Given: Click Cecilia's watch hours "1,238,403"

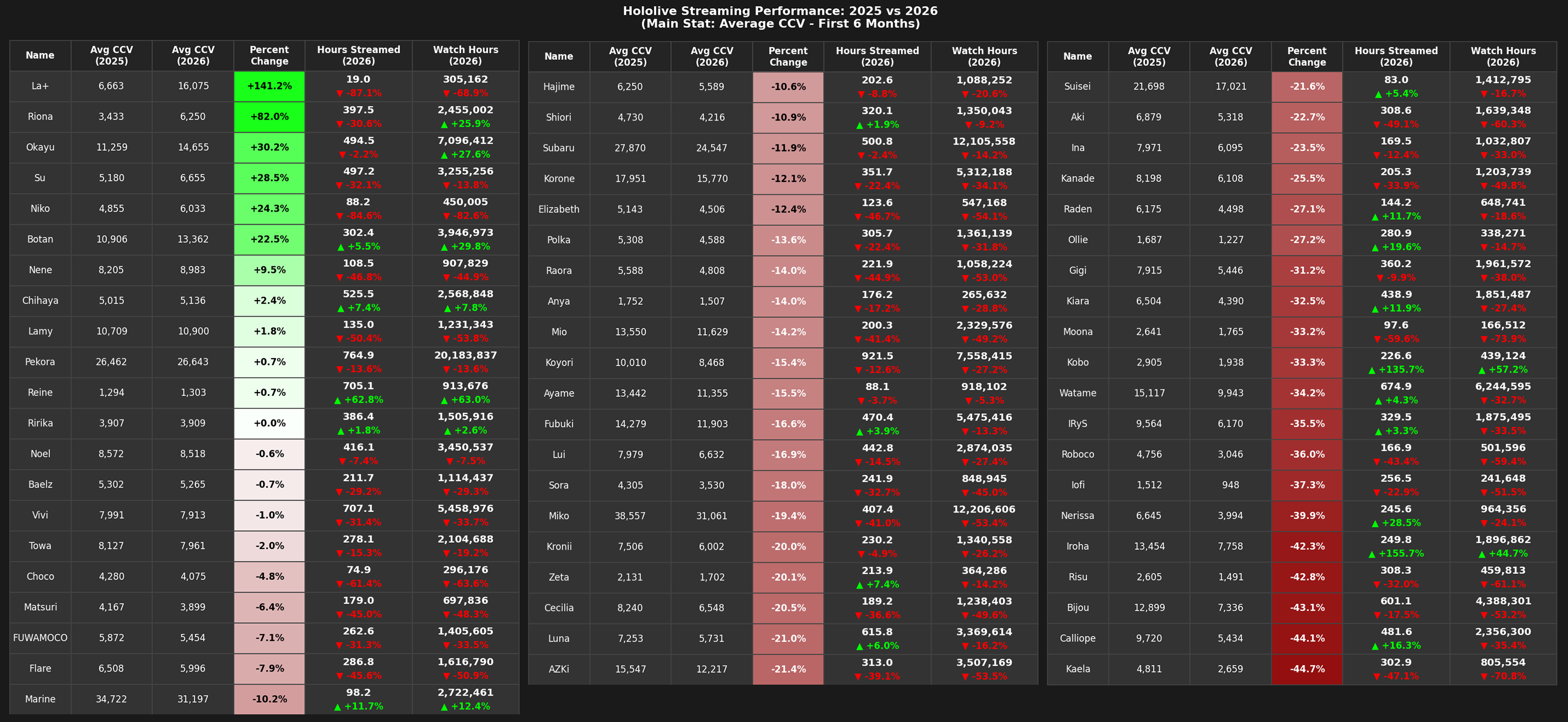Looking at the screenshot, I should pyautogui.click(x=984, y=601).
